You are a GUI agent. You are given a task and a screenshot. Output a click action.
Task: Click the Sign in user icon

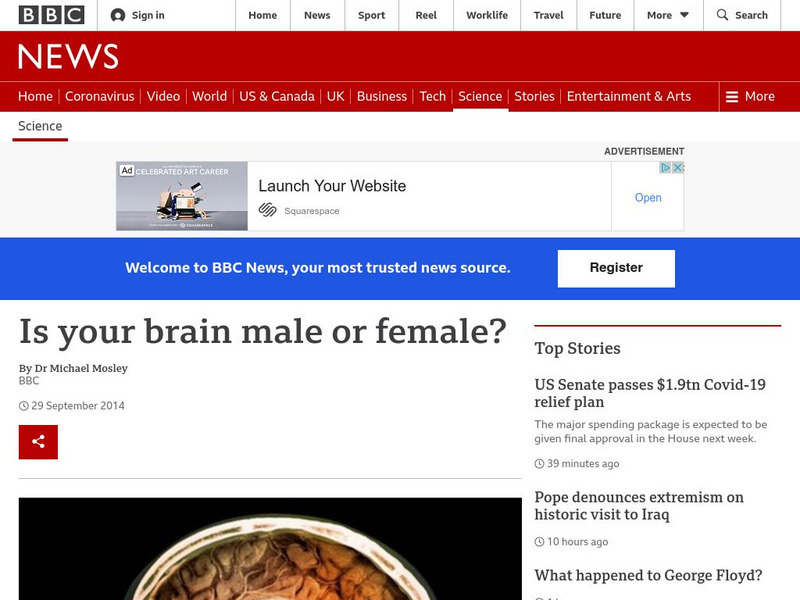pyautogui.click(x=118, y=15)
